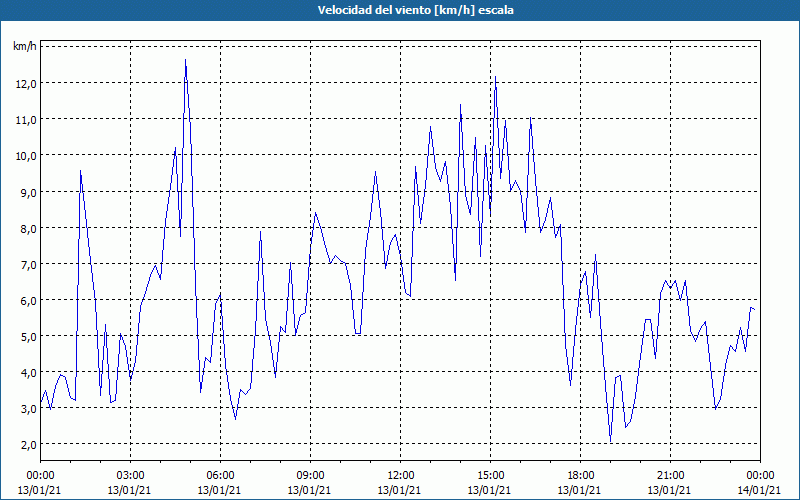Click the 8,0 y-axis value
The image size is (800, 500).
pyautogui.click(x=28, y=229)
